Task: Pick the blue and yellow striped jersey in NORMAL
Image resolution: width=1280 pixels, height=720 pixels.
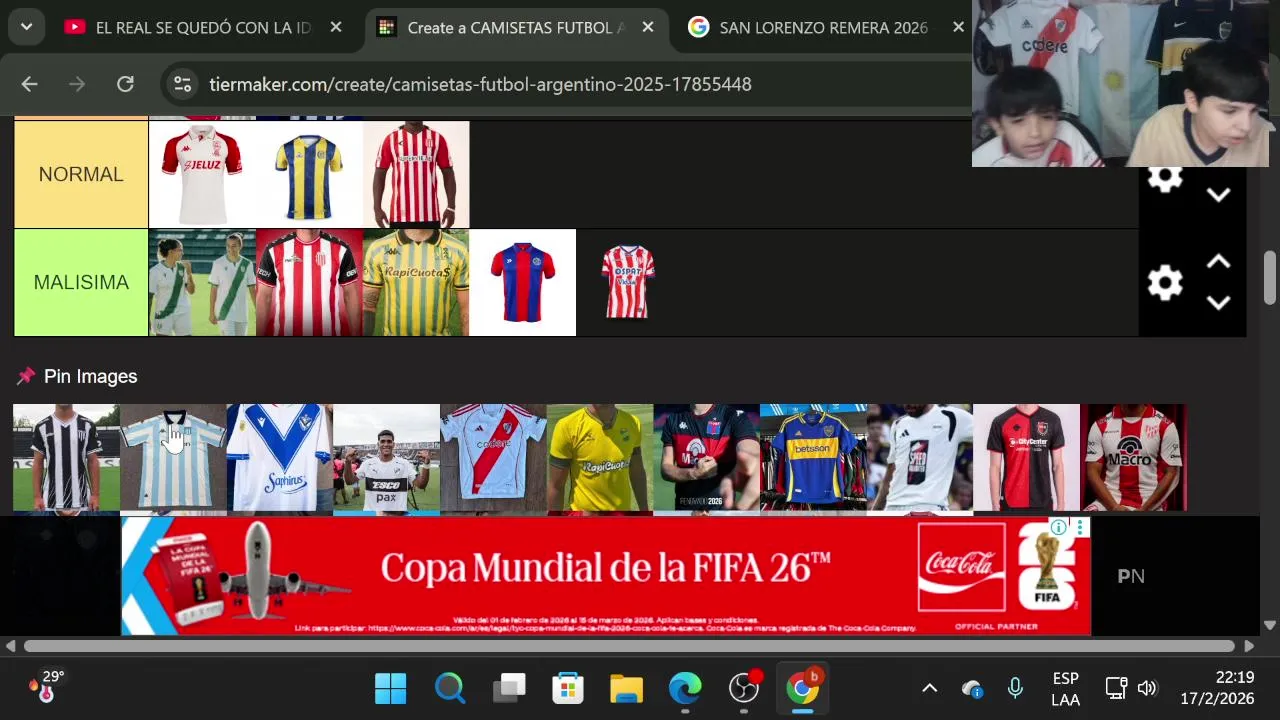Action: click(309, 174)
